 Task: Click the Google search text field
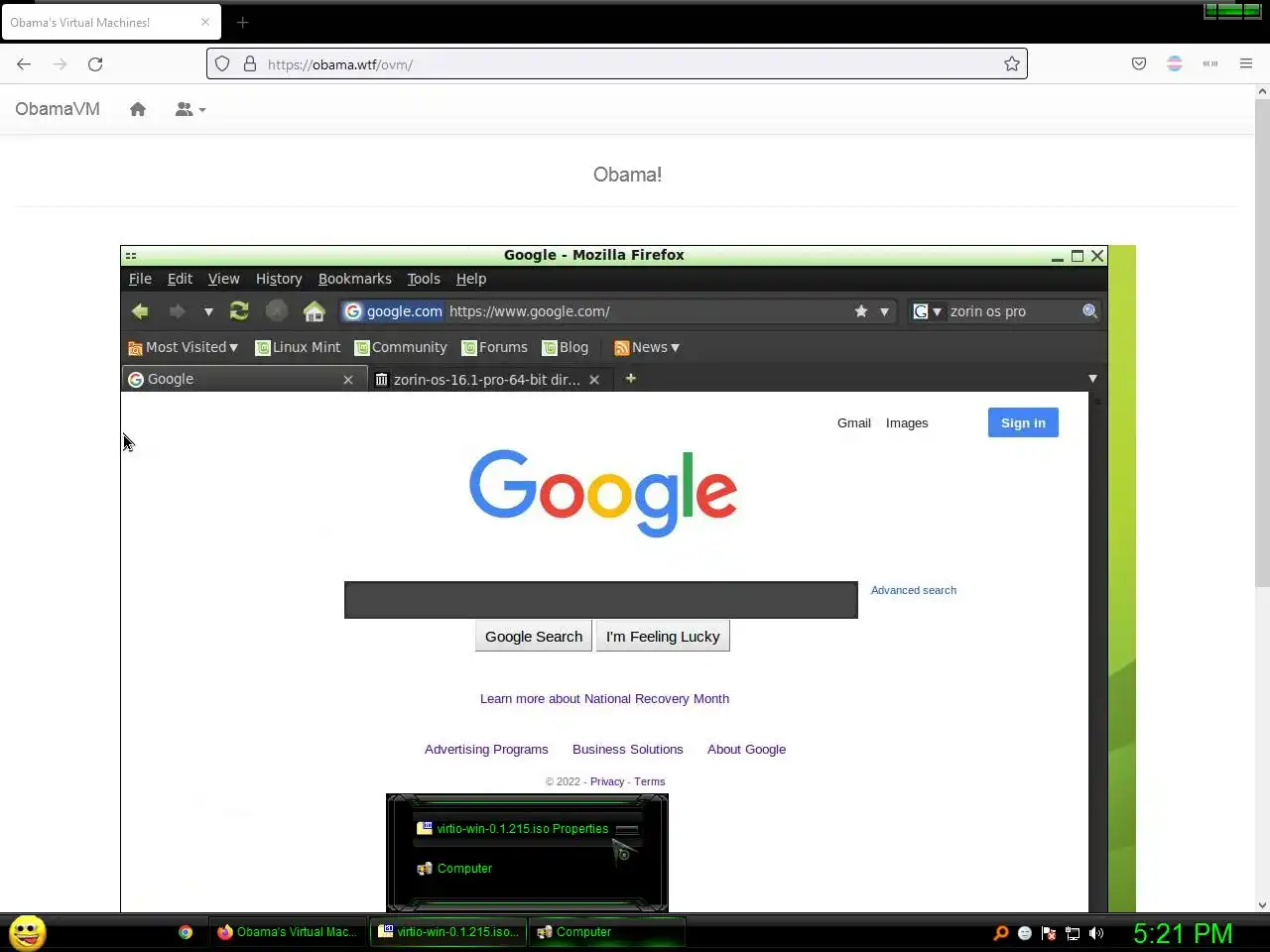click(x=601, y=600)
